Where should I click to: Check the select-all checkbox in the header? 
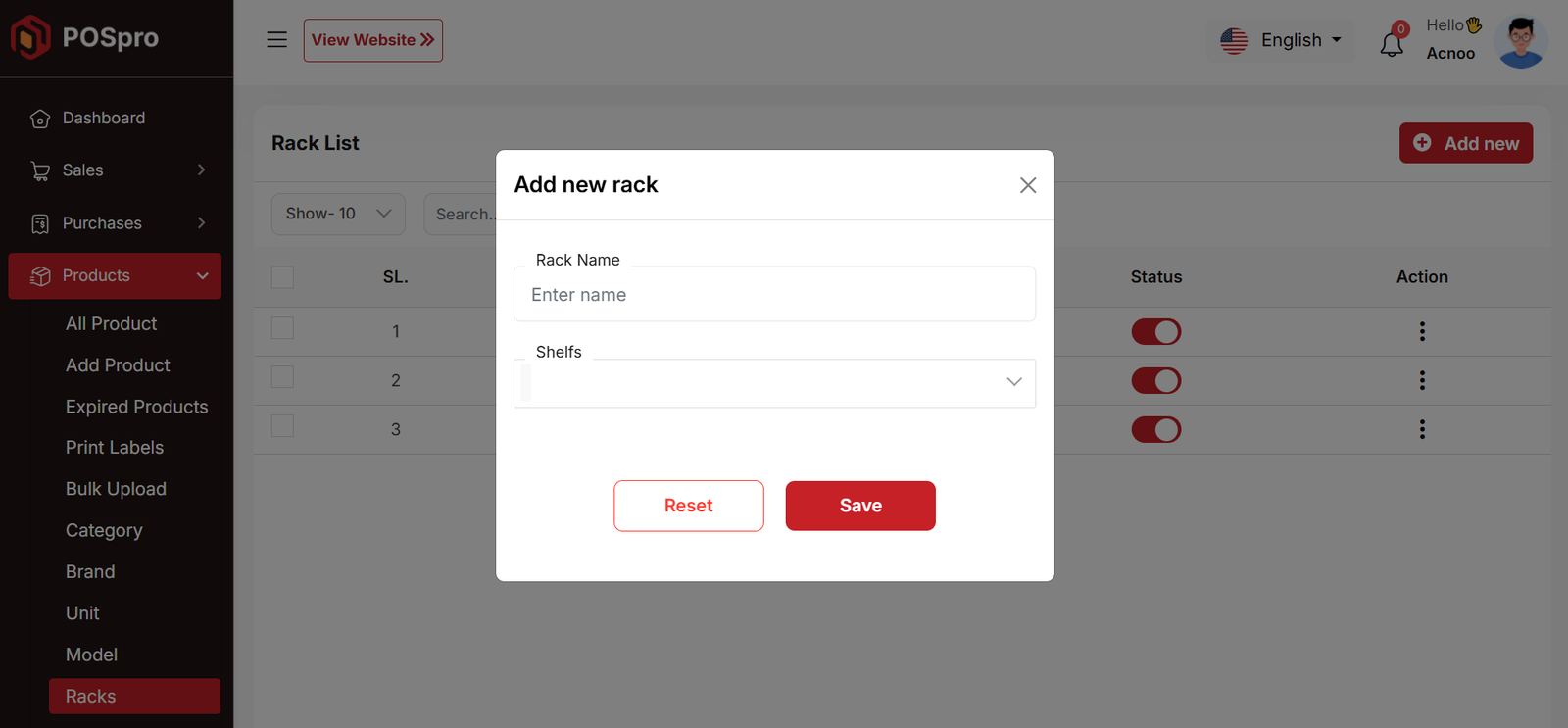[x=282, y=277]
